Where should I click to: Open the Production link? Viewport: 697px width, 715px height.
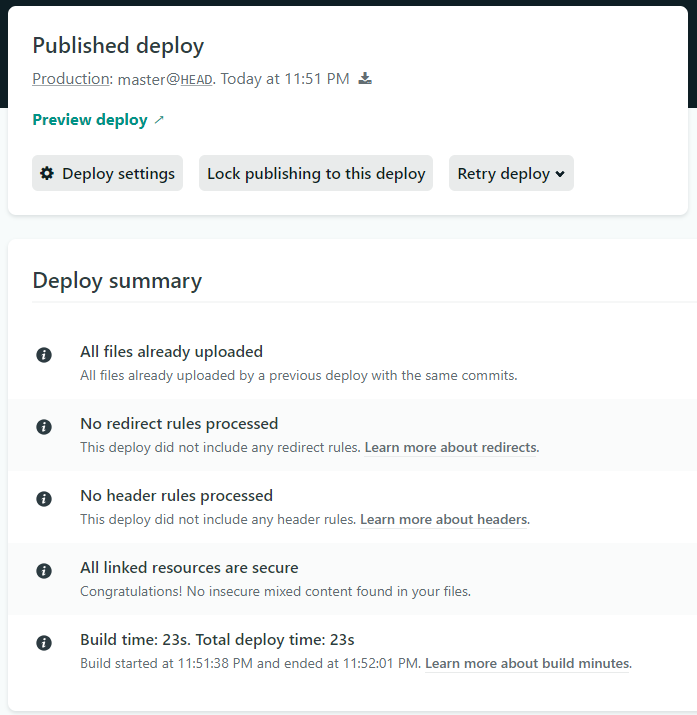pyautogui.click(x=70, y=79)
